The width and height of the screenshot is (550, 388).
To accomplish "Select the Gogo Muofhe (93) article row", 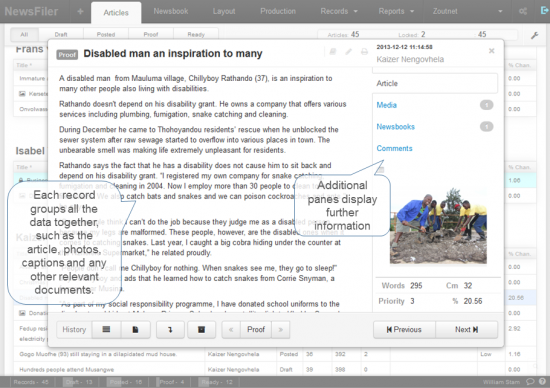I will (275, 354).
